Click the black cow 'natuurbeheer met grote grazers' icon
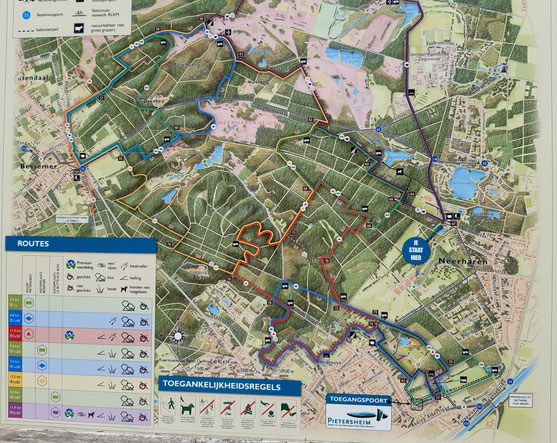This screenshot has width=557, height=443. (x=79, y=28)
